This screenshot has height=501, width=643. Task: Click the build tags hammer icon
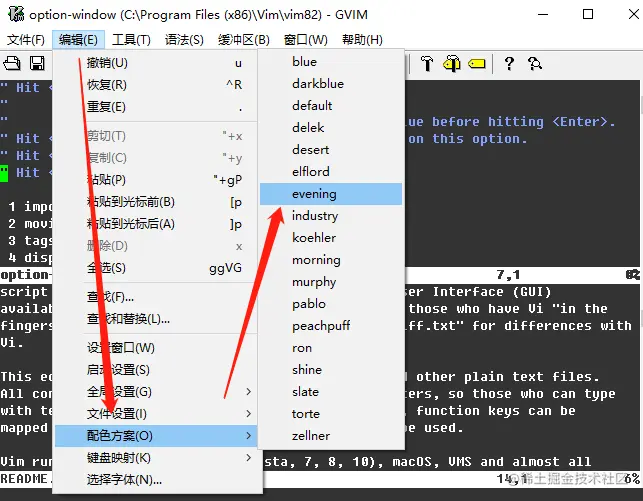coord(451,64)
